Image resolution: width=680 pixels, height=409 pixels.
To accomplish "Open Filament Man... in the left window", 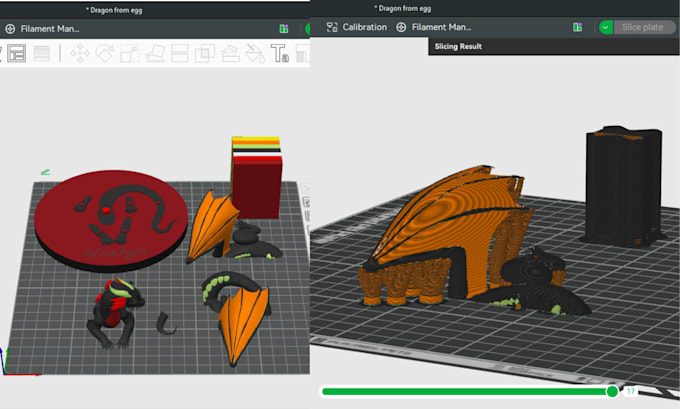I will (x=50, y=29).
